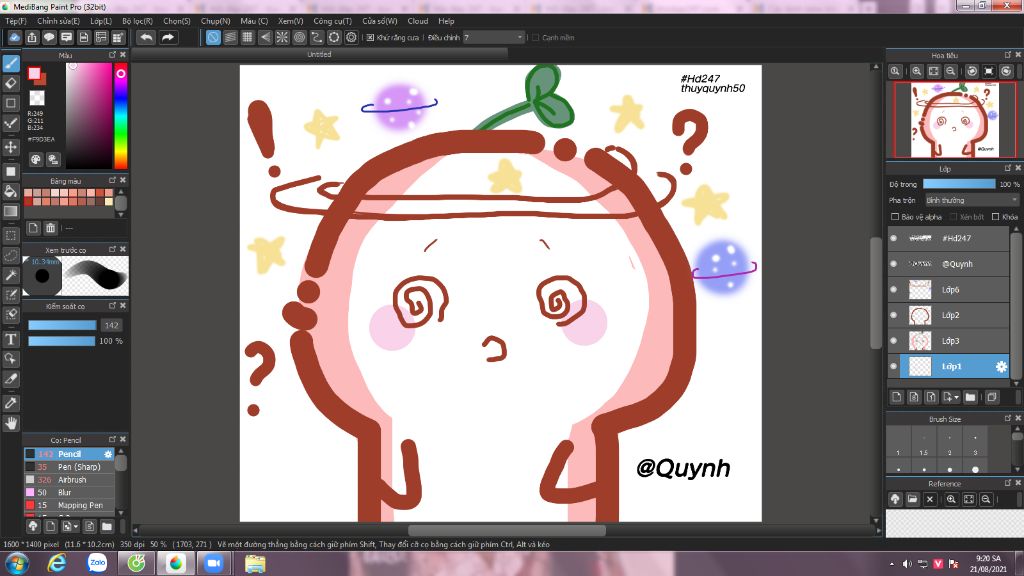Image resolution: width=1024 pixels, height=576 pixels.
Task: Choose the Text tool
Action: 11,339
